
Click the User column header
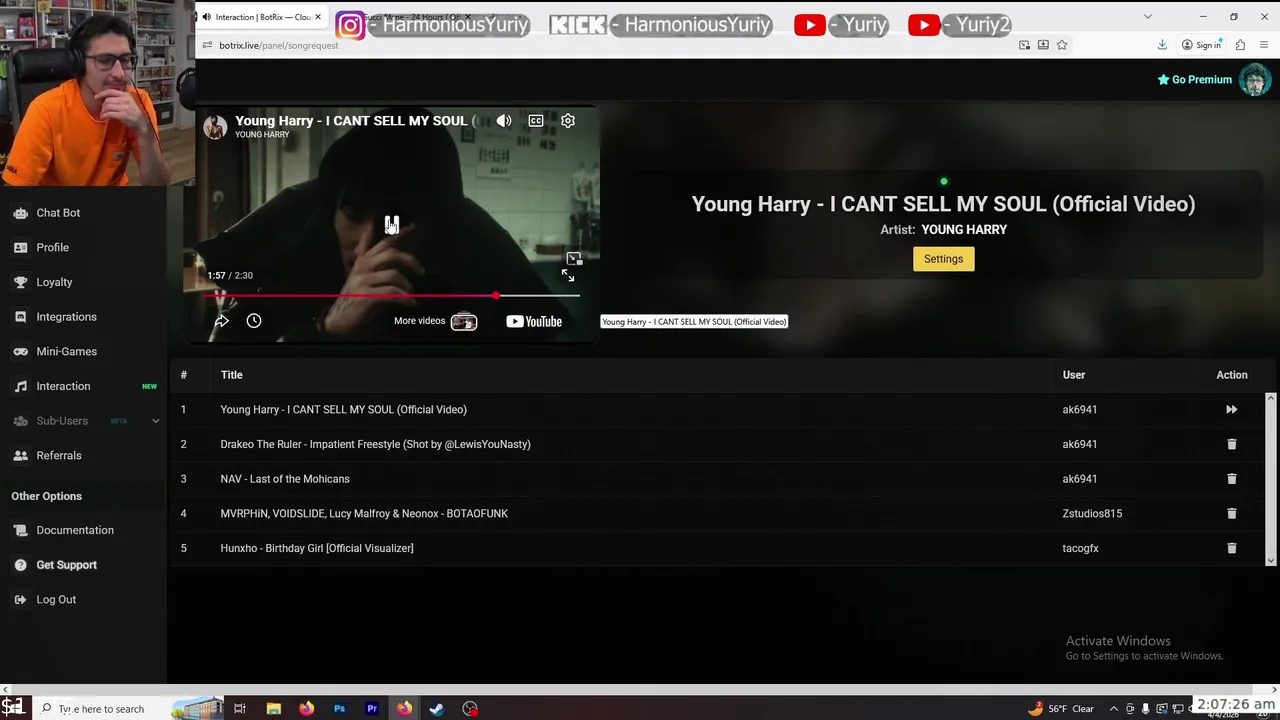tap(1074, 375)
